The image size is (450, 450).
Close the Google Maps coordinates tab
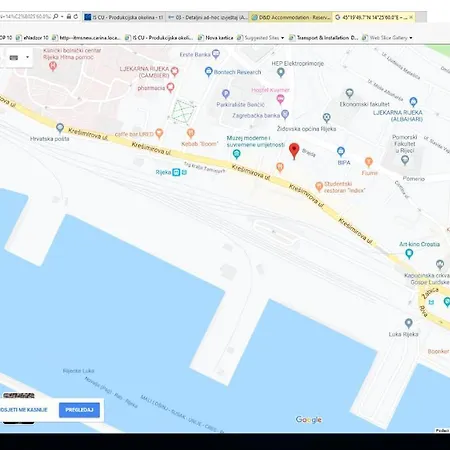411,17
